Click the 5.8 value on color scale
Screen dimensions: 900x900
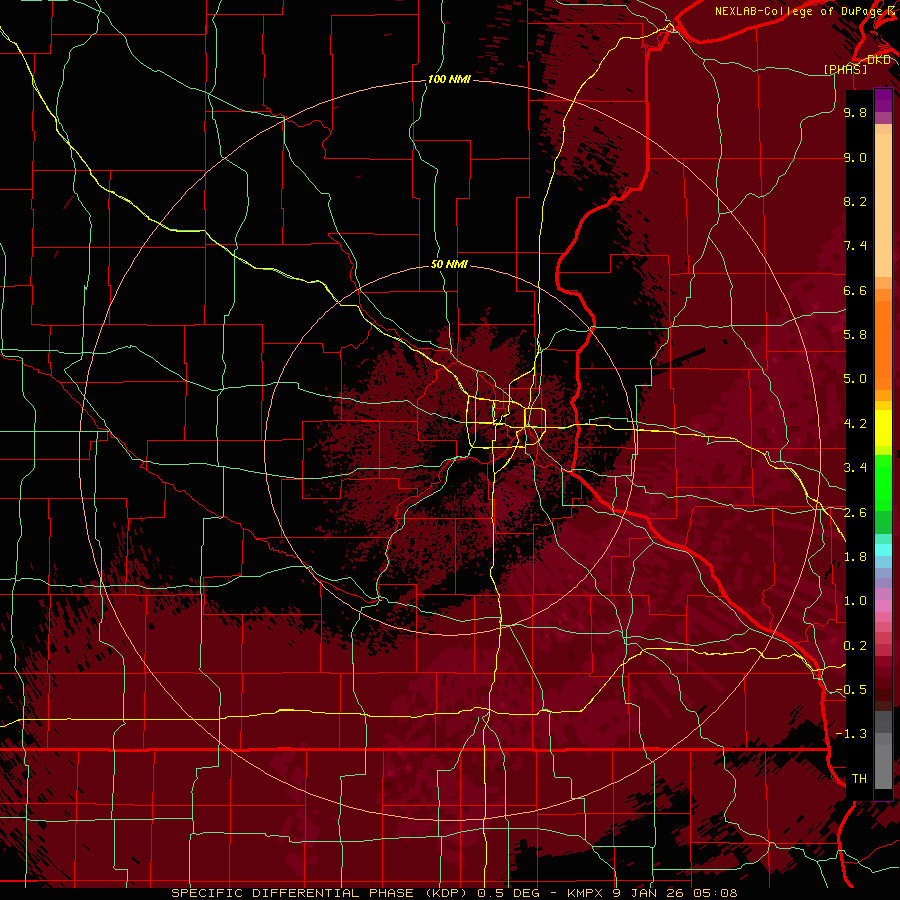(855, 335)
